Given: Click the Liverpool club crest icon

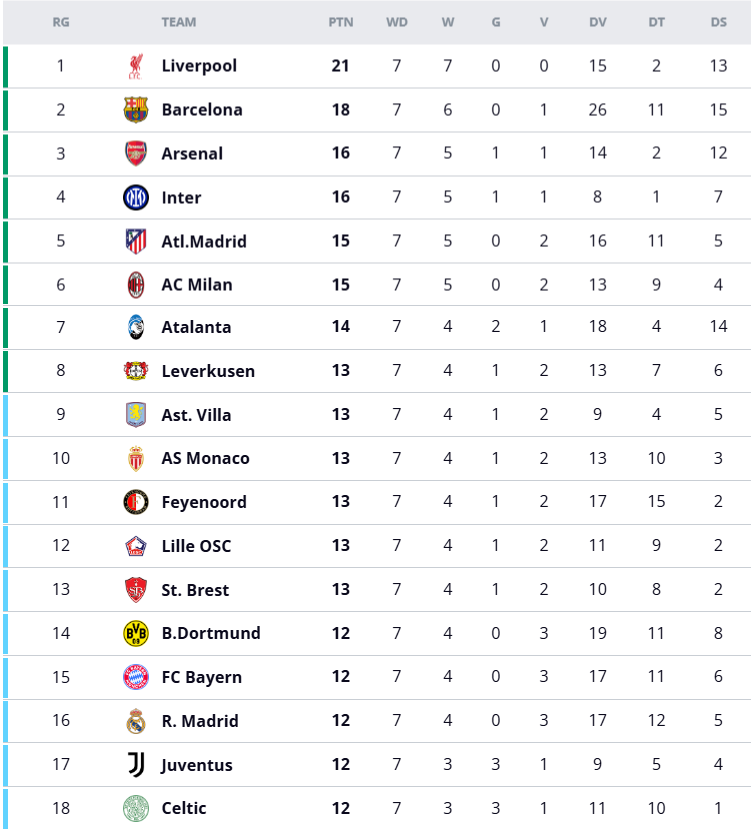Looking at the screenshot, I should point(135,66).
